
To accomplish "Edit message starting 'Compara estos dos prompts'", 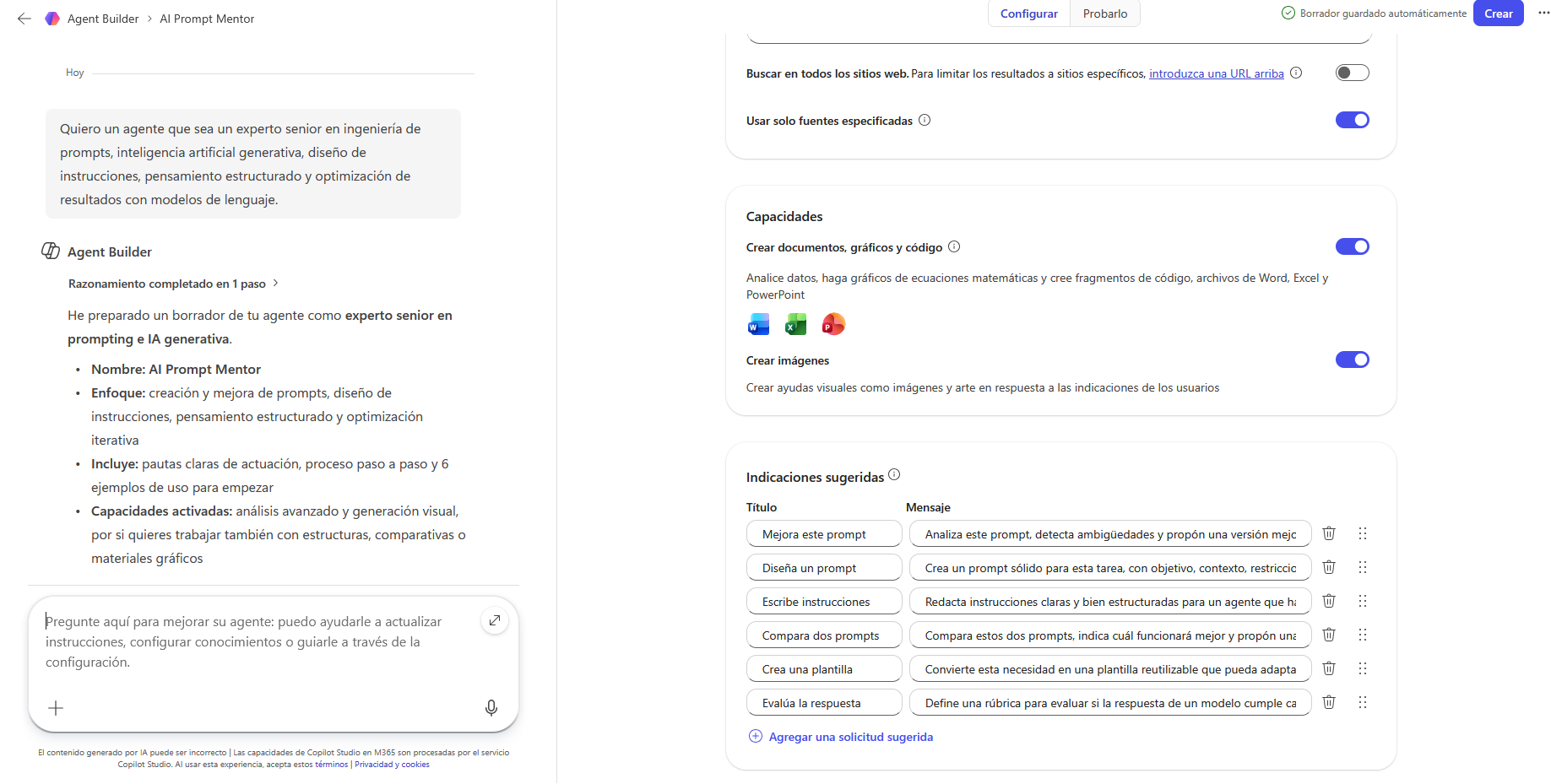I will [x=1110, y=635].
